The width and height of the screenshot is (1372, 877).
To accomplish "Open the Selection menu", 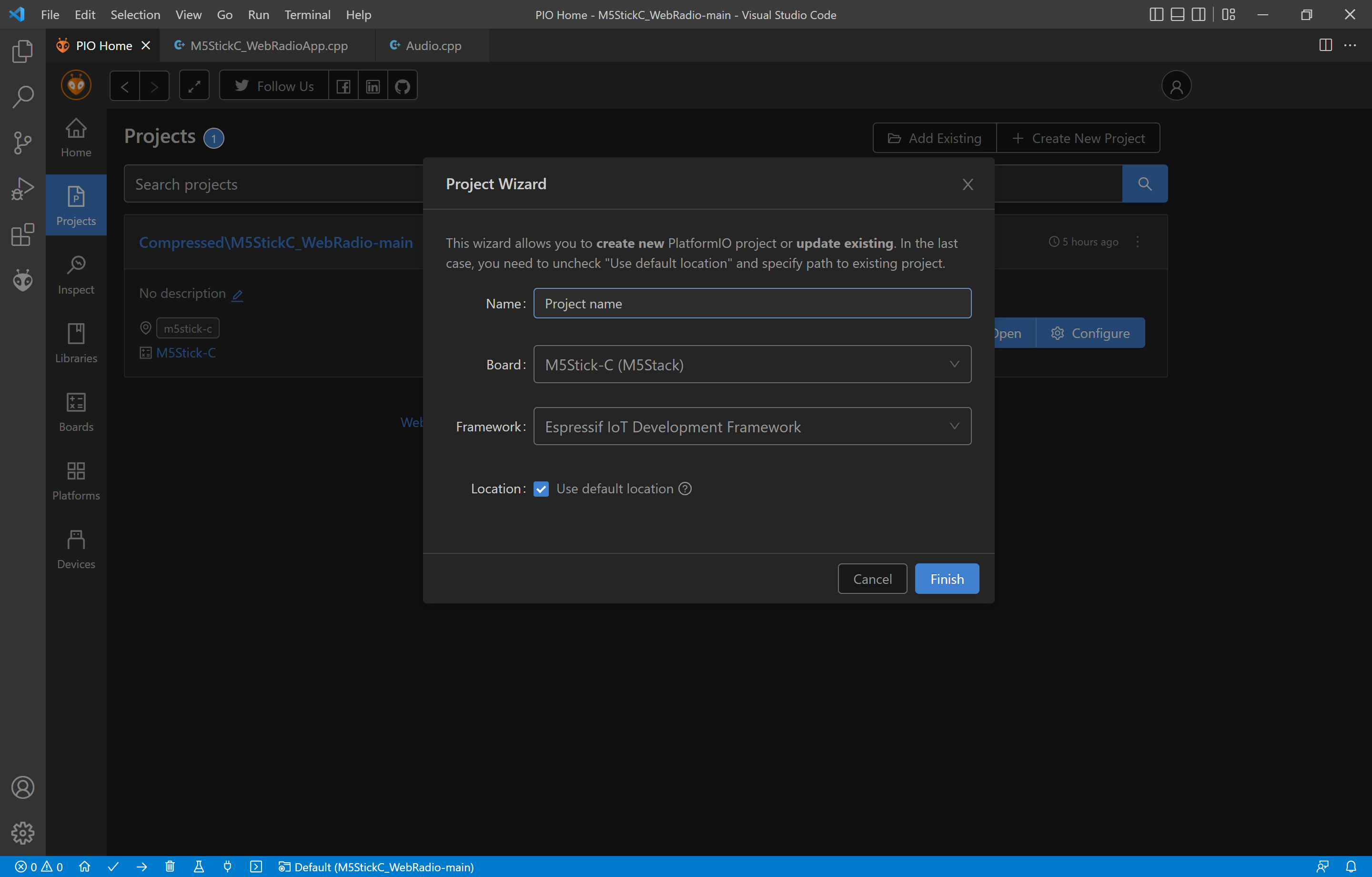I will 135,15.
